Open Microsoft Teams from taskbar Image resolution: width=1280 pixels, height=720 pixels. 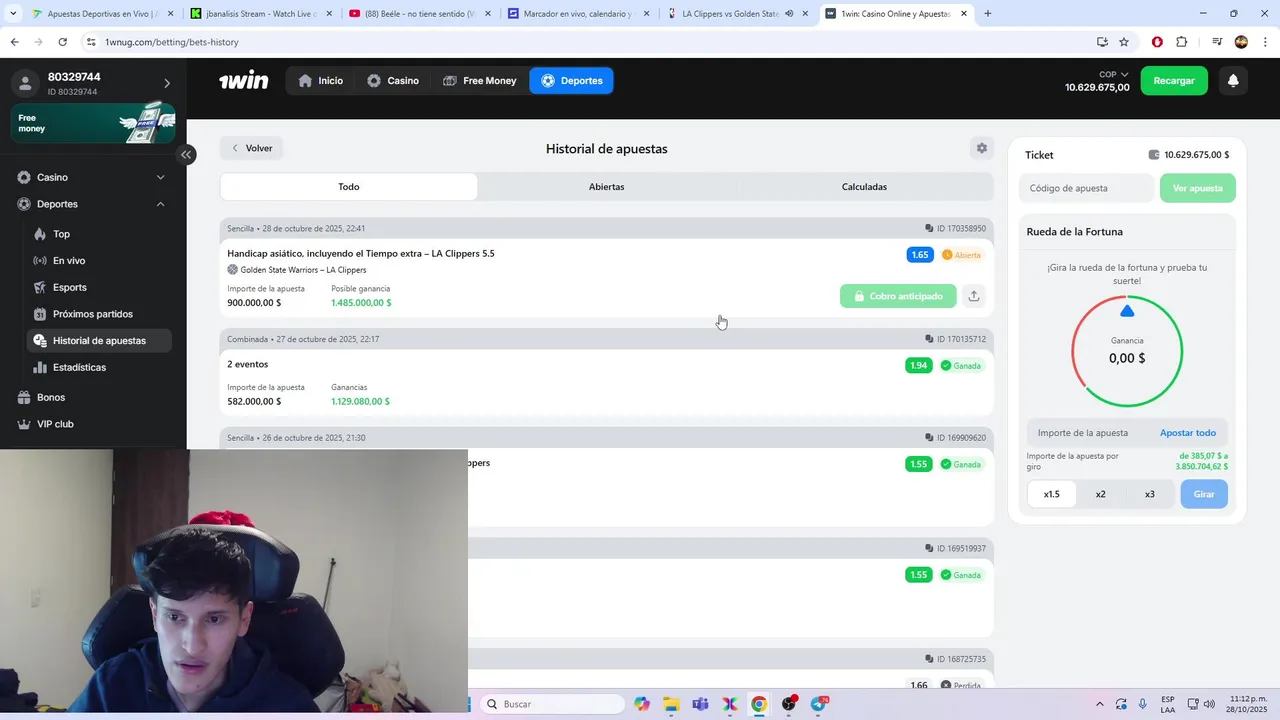pyautogui.click(x=700, y=704)
